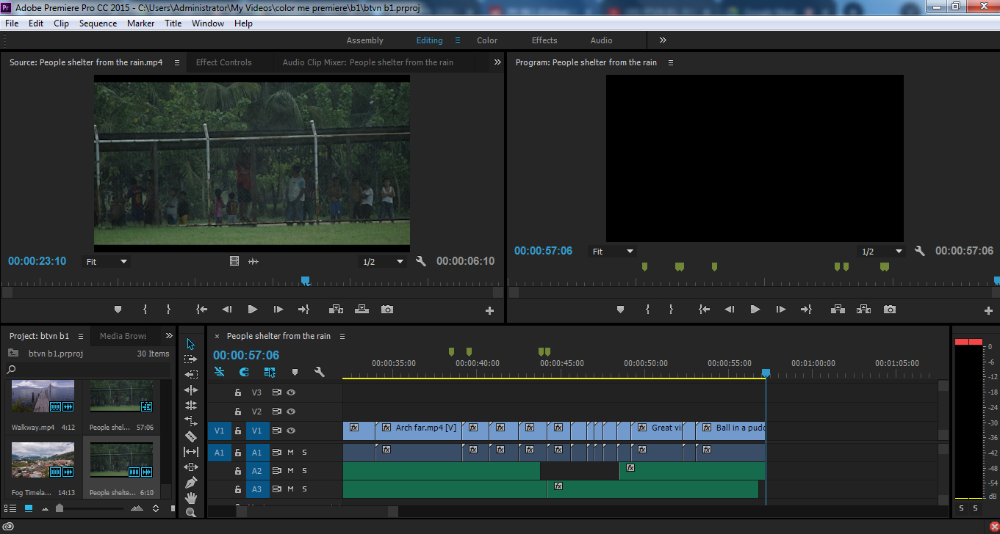Switch to the Color workspace

487,40
